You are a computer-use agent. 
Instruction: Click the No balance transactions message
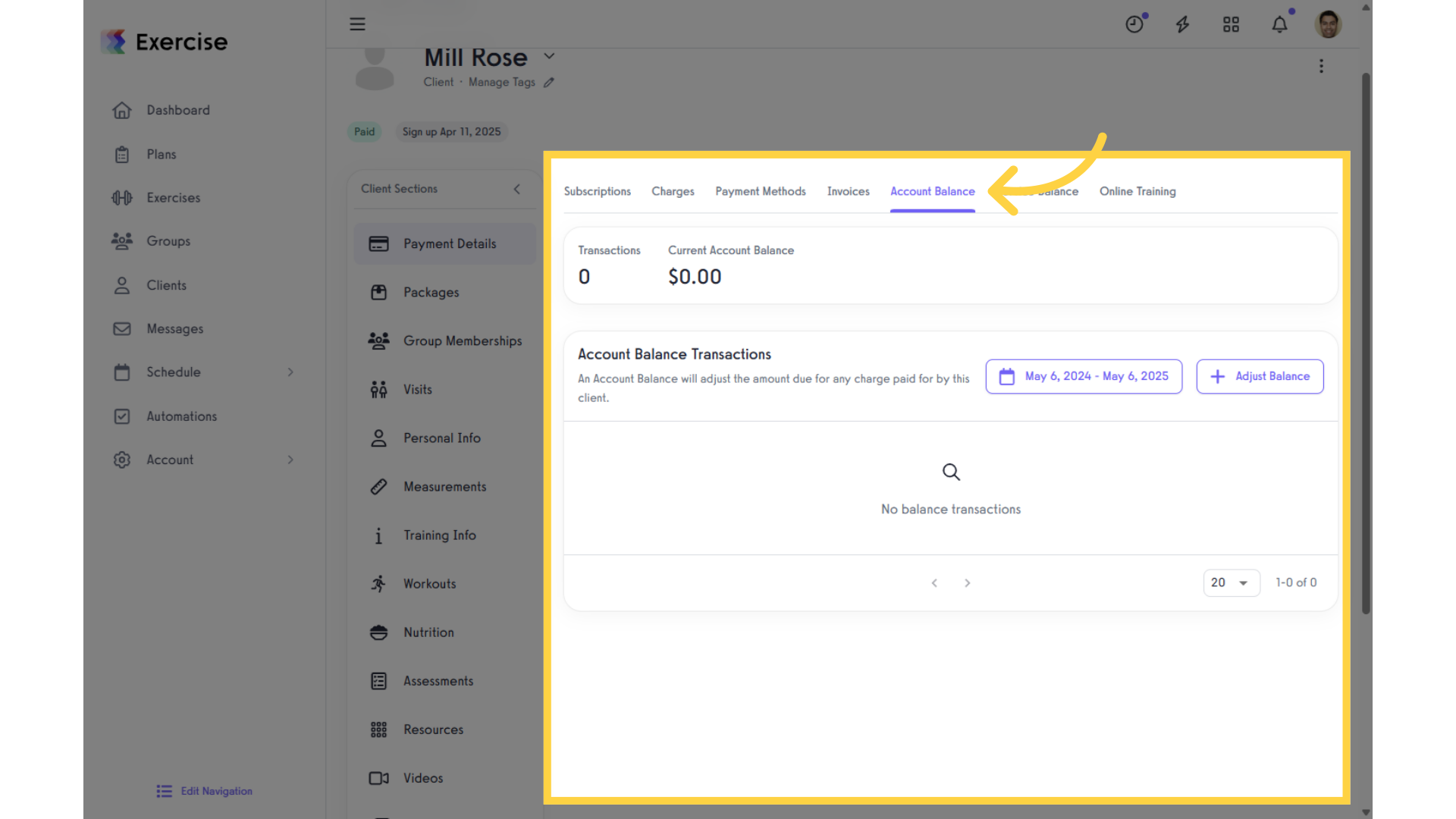(x=951, y=510)
